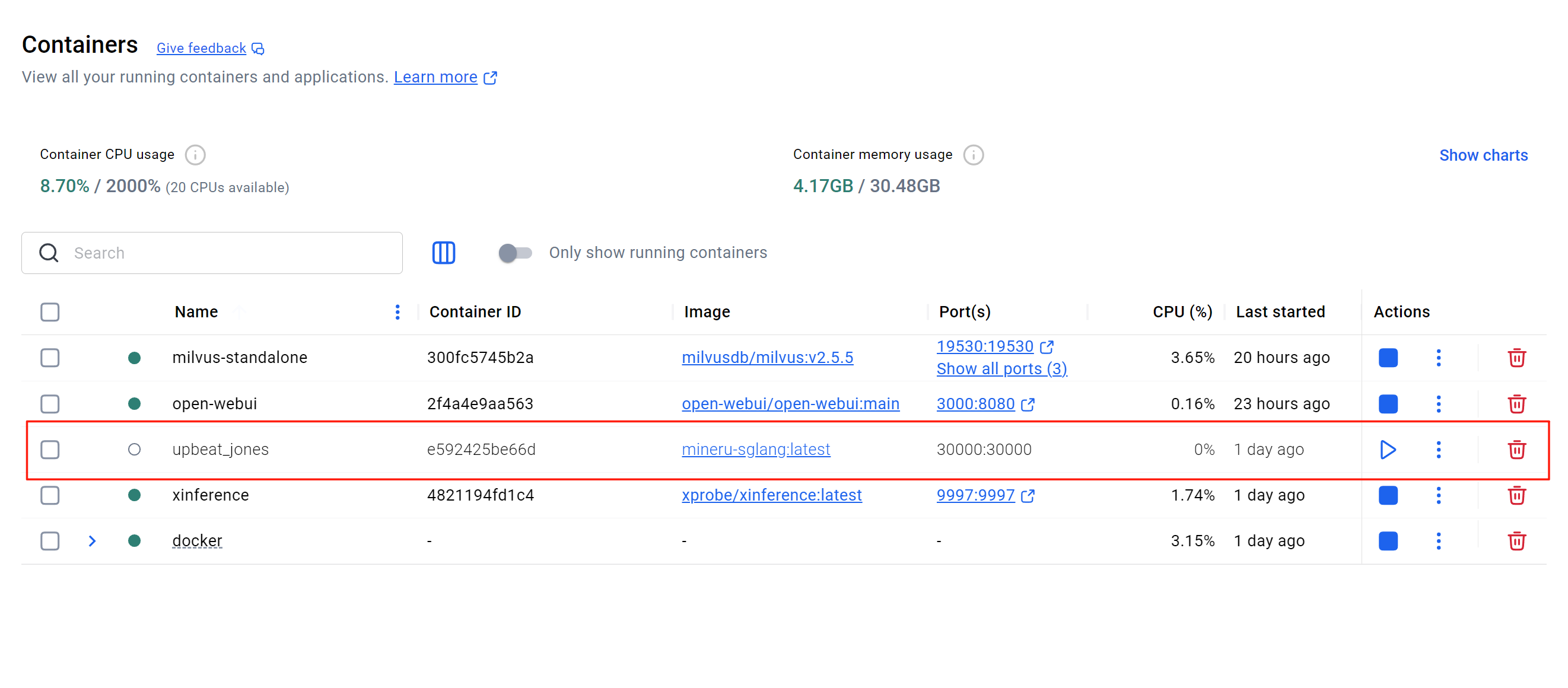Delete the docker compose group

1517,540
